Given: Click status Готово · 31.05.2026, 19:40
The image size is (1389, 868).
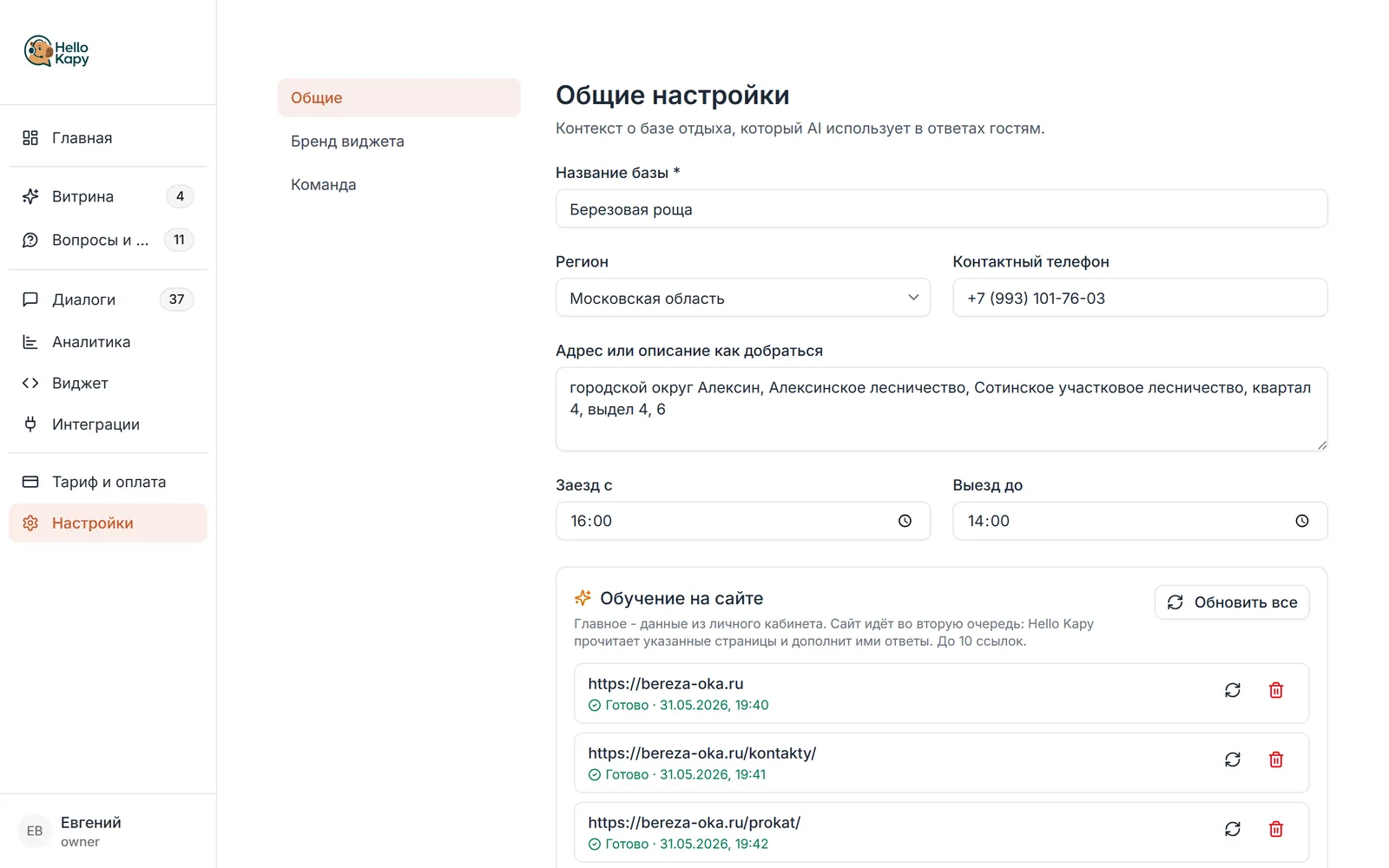Looking at the screenshot, I should [x=678, y=705].
